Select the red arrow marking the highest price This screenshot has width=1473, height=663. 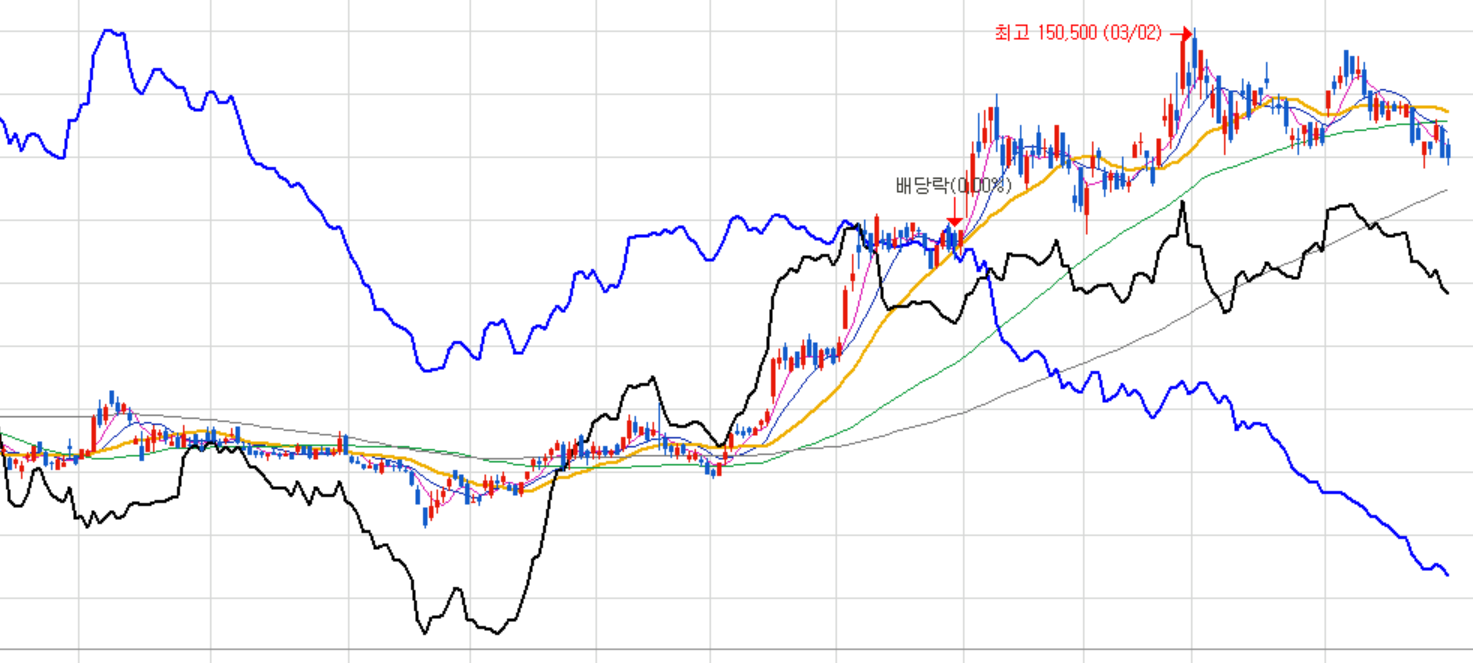(x=1182, y=33)
